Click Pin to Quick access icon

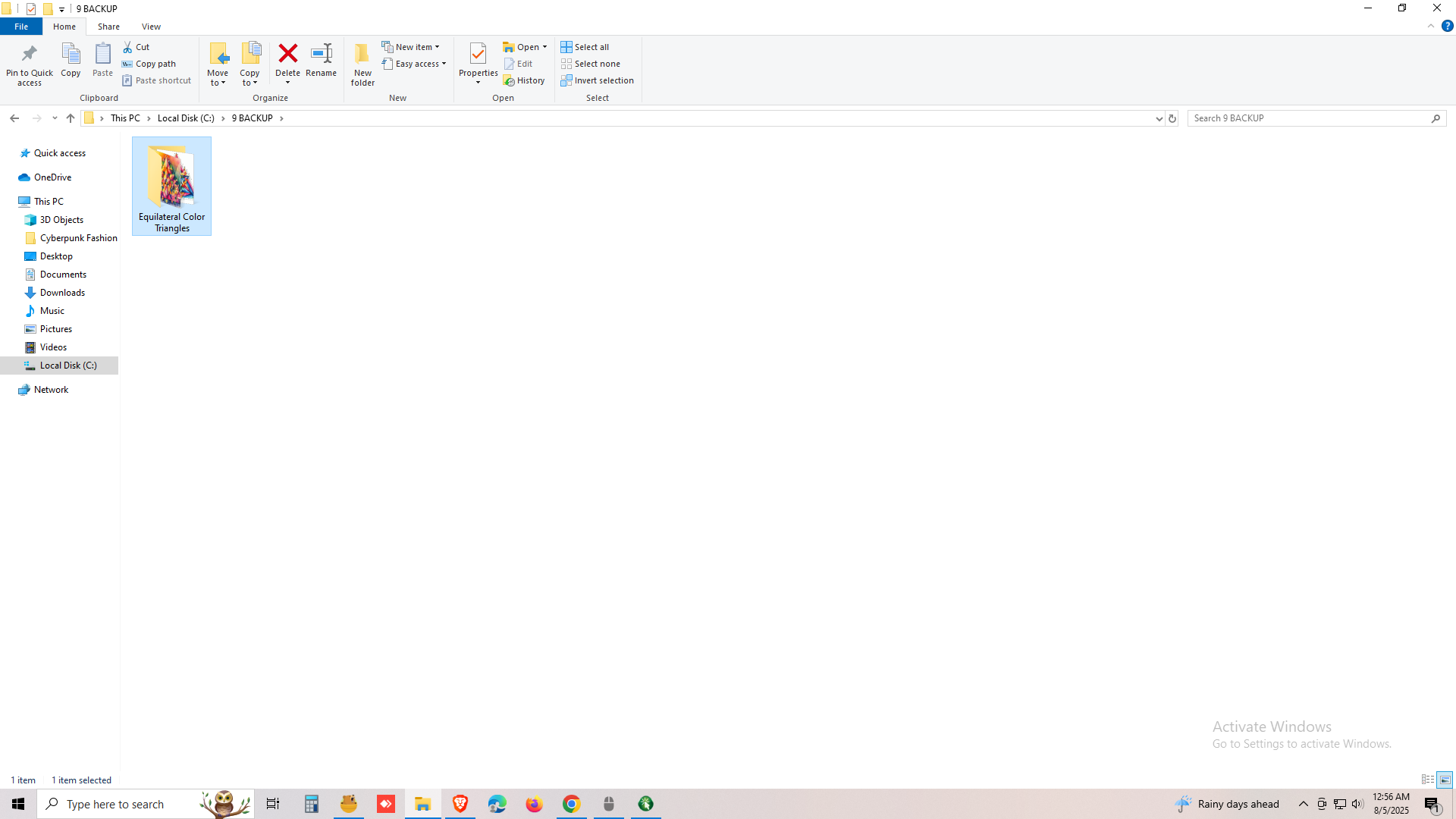click(30, 54)
